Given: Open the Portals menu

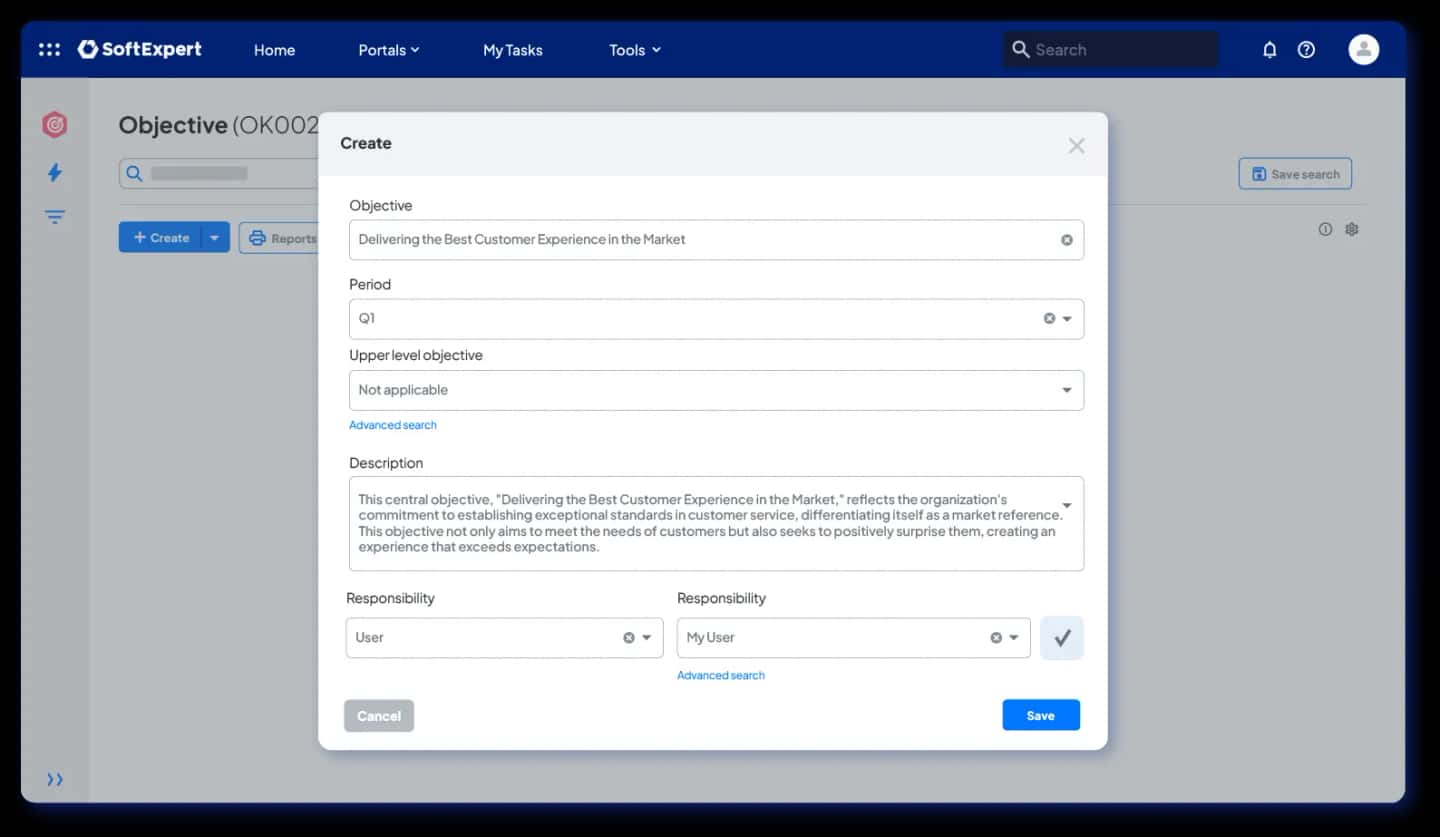Looking at the screenshot, I should click(x=389, y=50).
